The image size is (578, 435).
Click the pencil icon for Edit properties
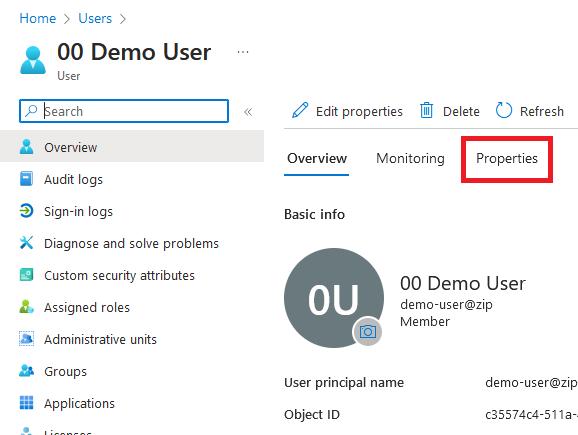tap(300, 110)
